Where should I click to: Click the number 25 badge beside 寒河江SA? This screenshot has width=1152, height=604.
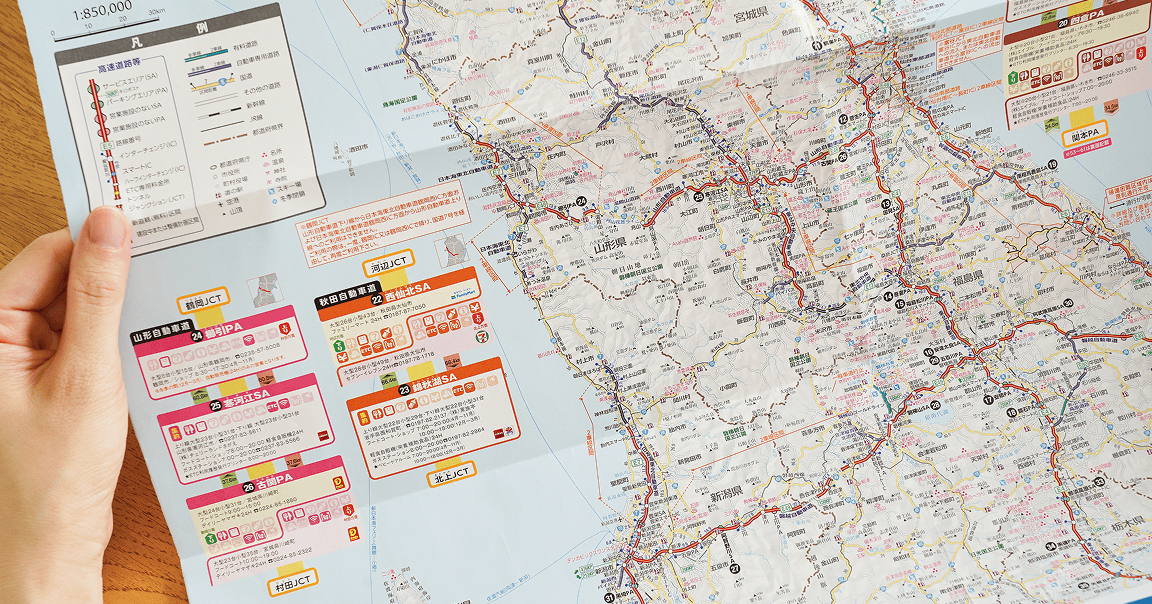tap(214, 407)
